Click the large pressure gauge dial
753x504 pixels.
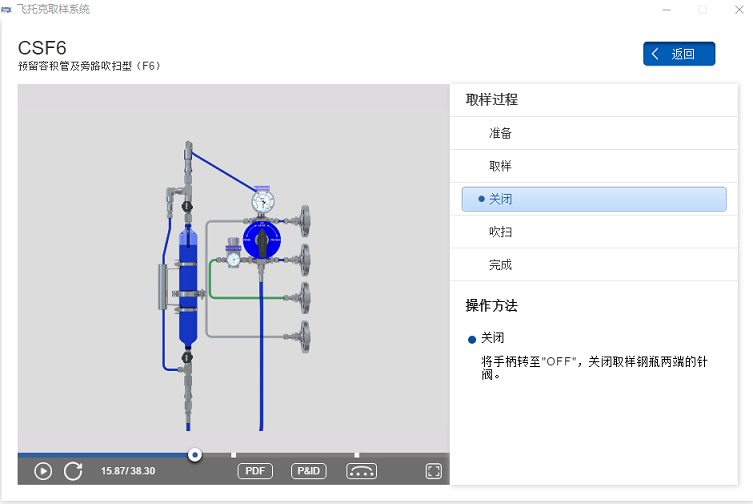[x=263, y=201]
